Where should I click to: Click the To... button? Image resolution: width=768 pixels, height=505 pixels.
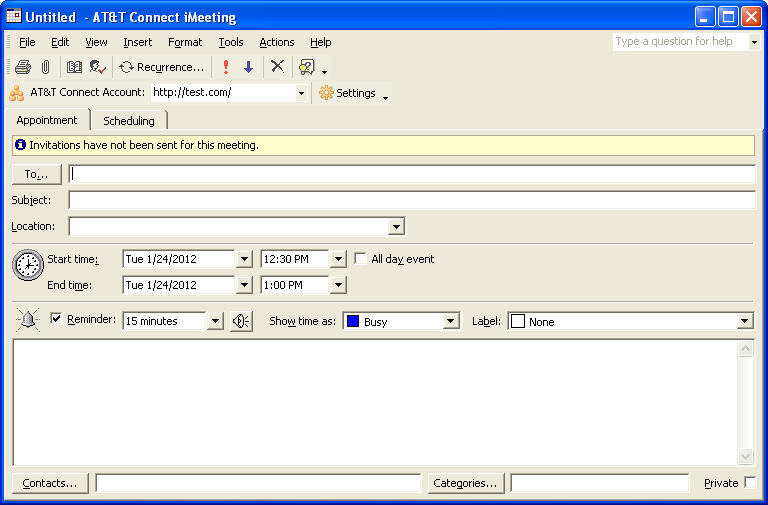click(37, 174)
